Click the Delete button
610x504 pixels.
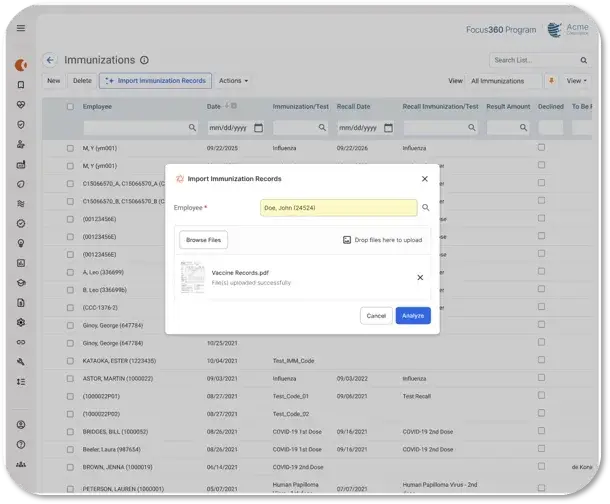(82, 80)
